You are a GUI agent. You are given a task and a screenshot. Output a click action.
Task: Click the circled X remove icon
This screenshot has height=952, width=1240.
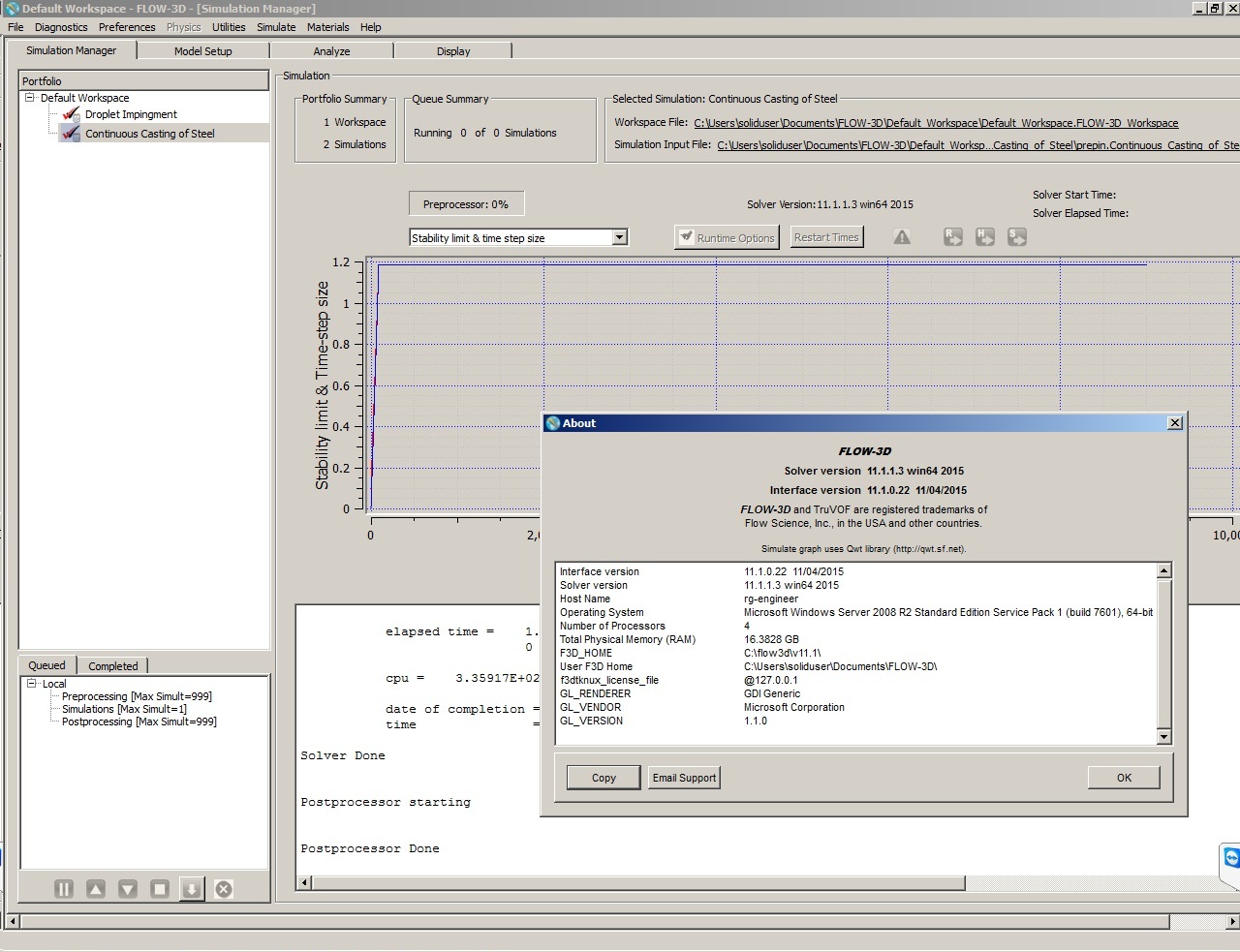point(224,889)
